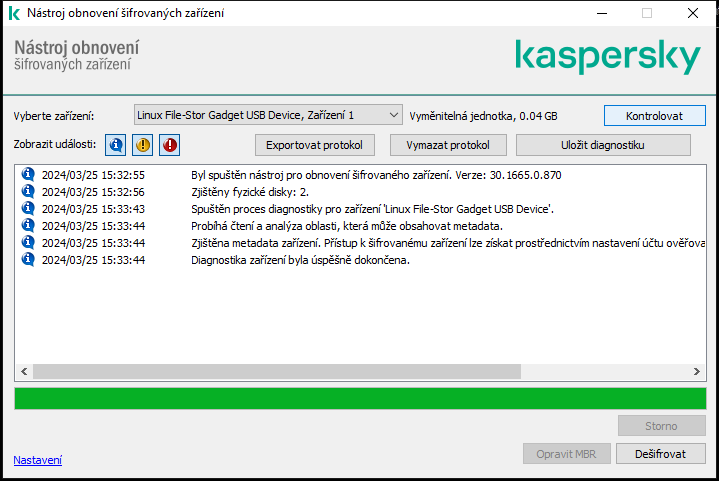Click the kaspersky logo in header
The image size is (719, 481).
click(608, 57)
